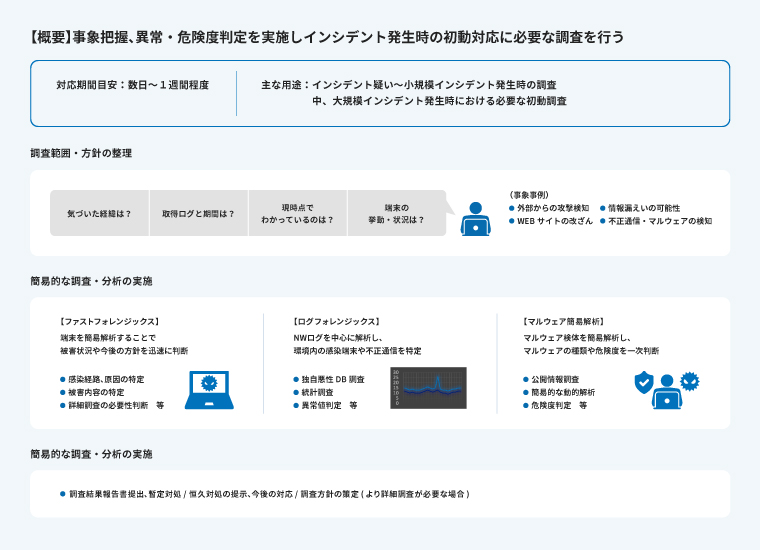Click the 【マルウェア簡易解析】 heading
This screenshot has height=550, width=760.
coord(564,322)
